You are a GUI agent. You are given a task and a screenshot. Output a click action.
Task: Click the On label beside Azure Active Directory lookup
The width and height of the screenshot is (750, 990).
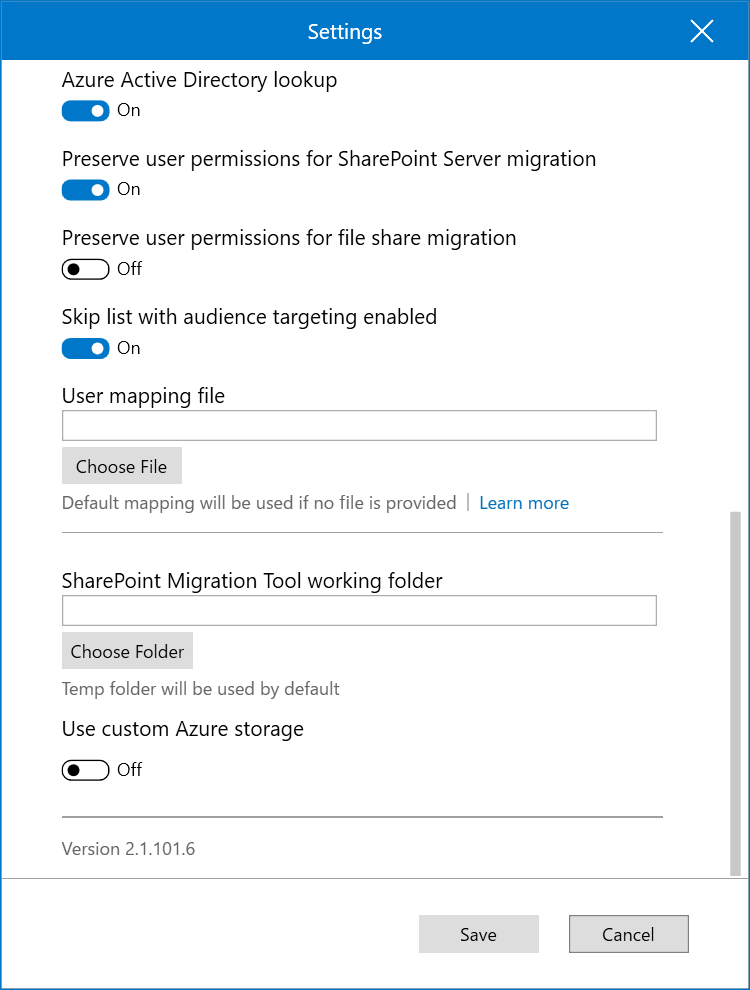point(127,110)
